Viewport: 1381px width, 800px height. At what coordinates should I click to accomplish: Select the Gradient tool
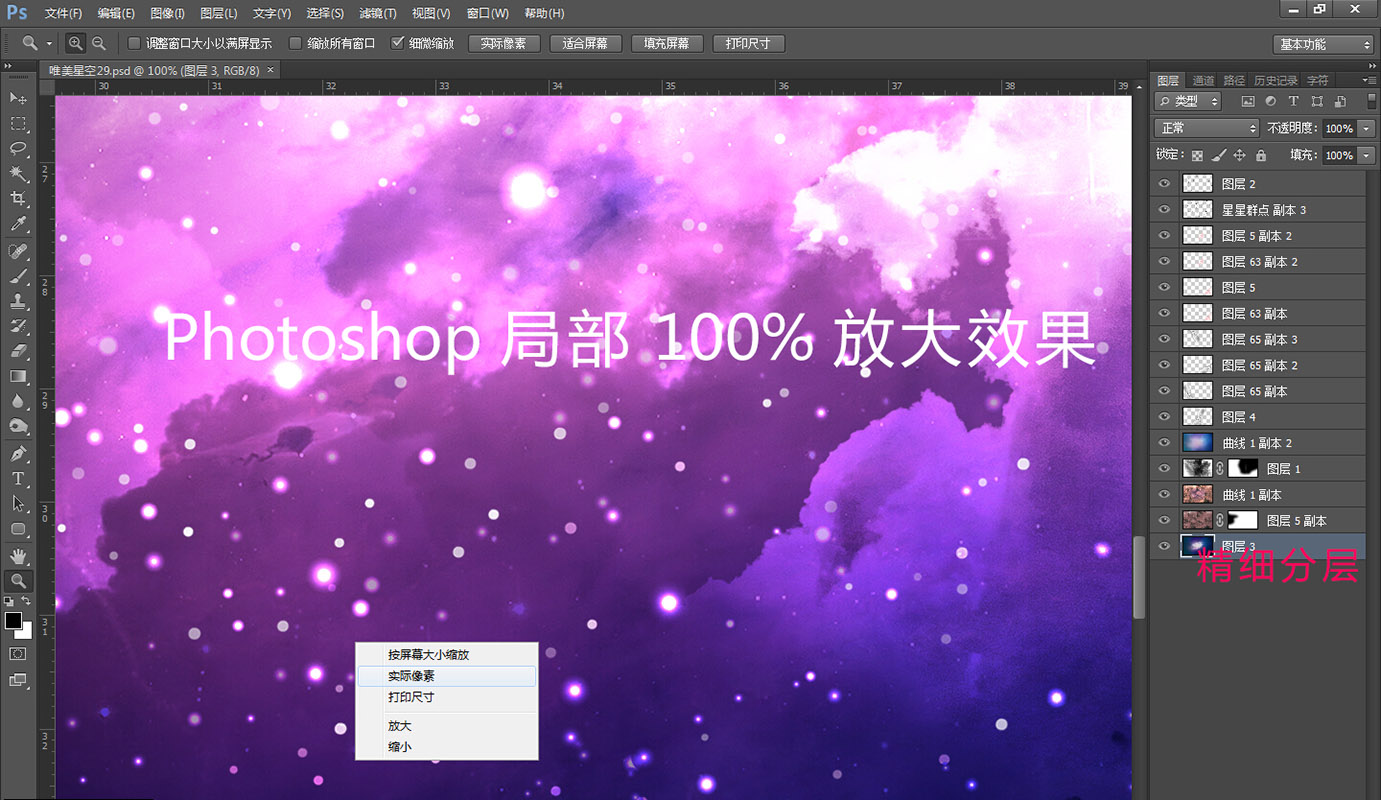pos(18,376)
